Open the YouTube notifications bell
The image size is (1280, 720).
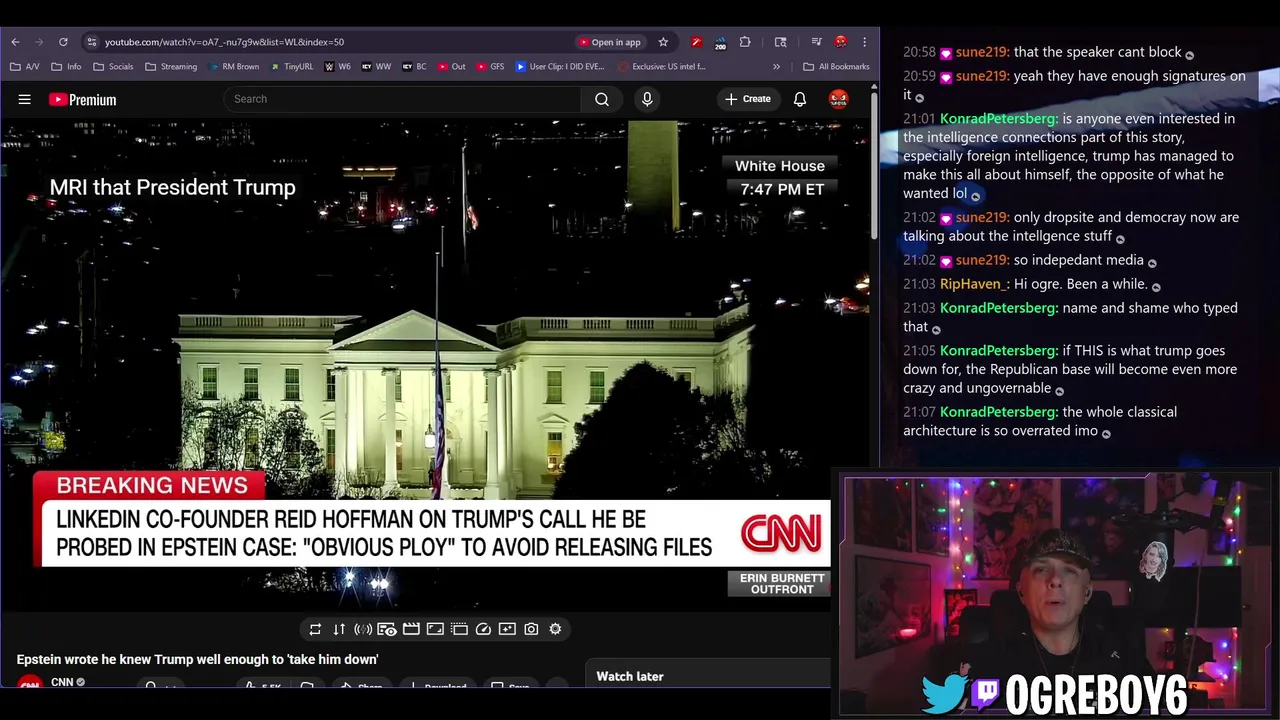pyautogui.click(x=800, y=99)
